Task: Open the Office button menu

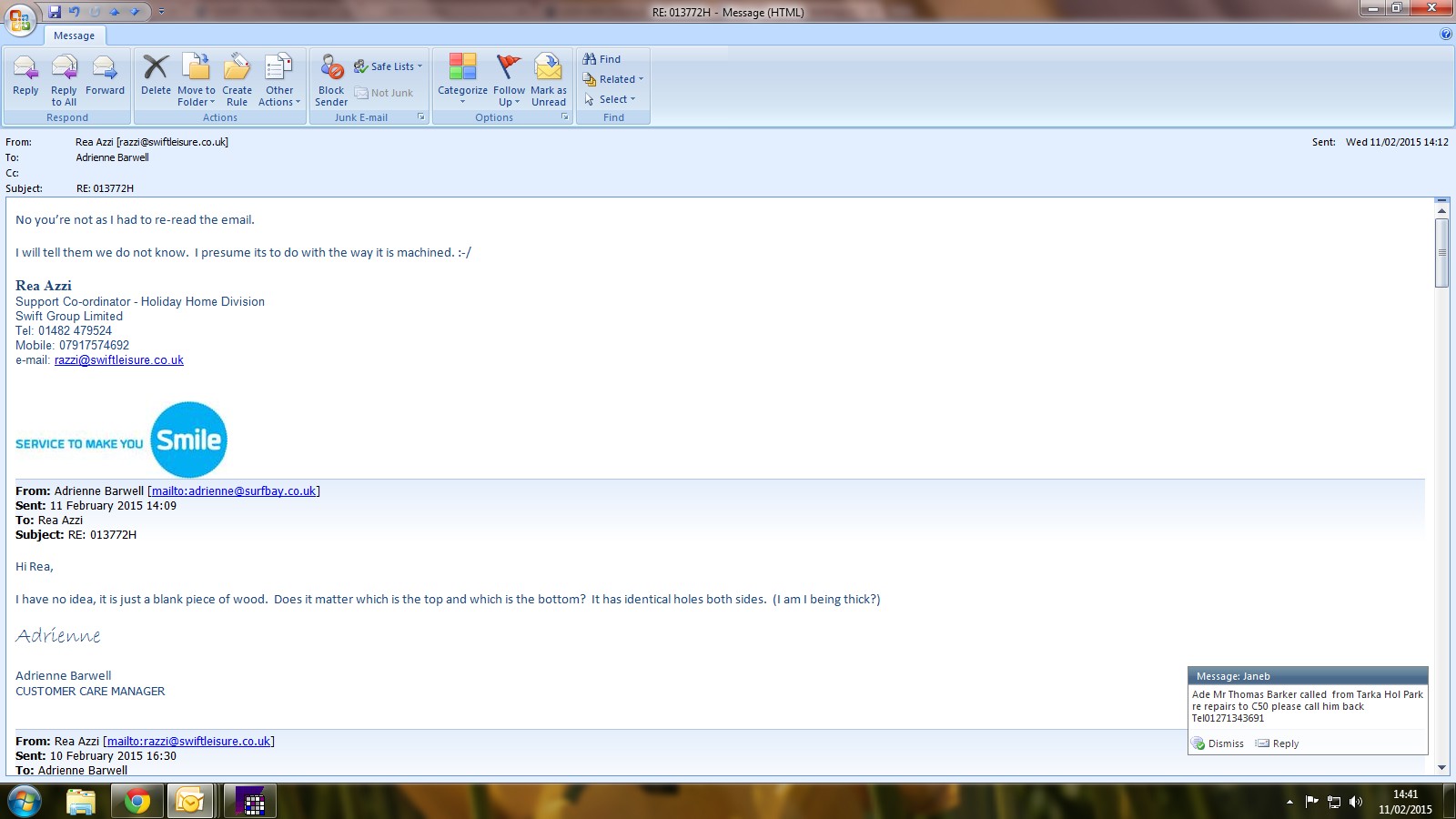Action: click(20, 18)
